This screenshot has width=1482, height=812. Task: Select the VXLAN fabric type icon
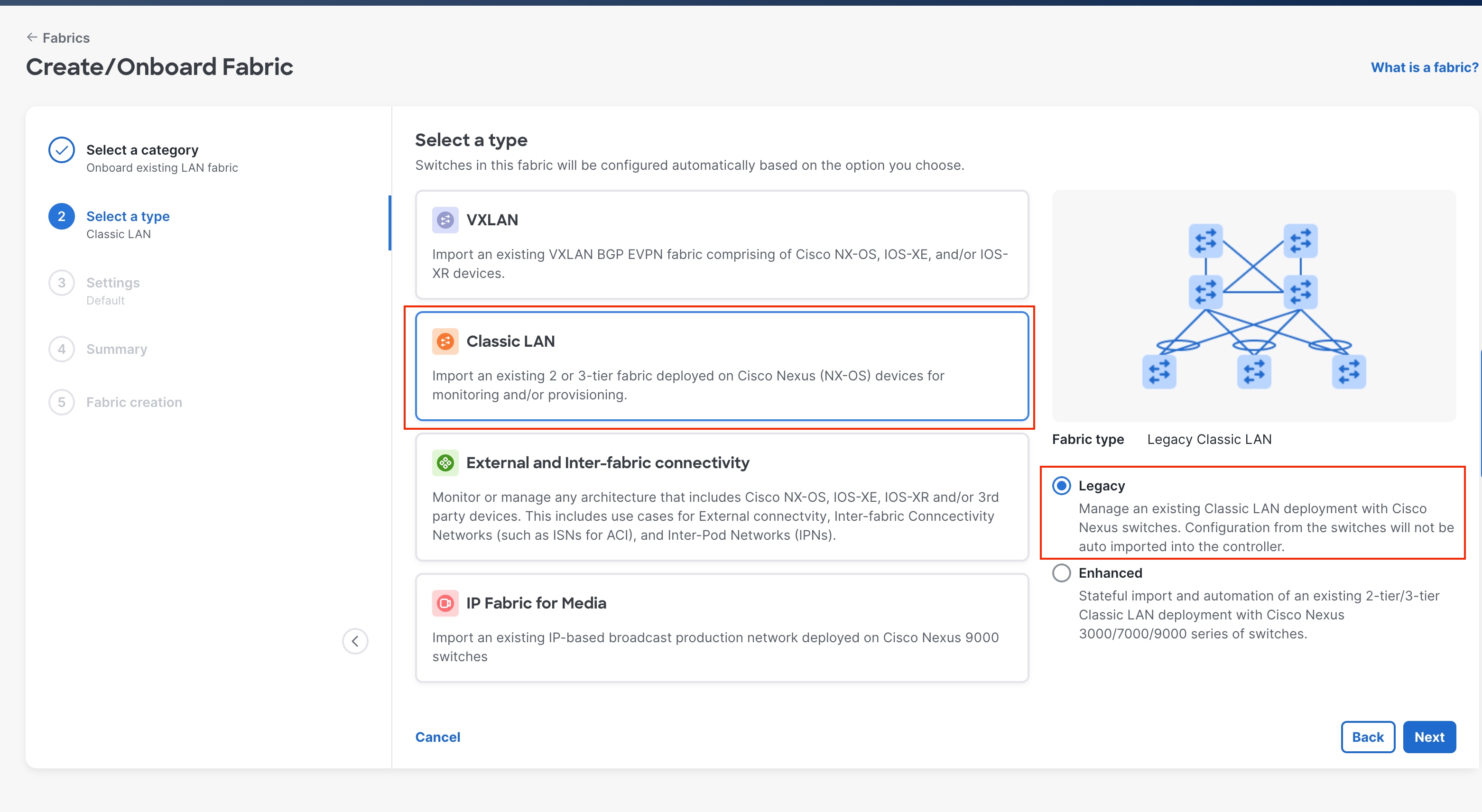(445, 219)
